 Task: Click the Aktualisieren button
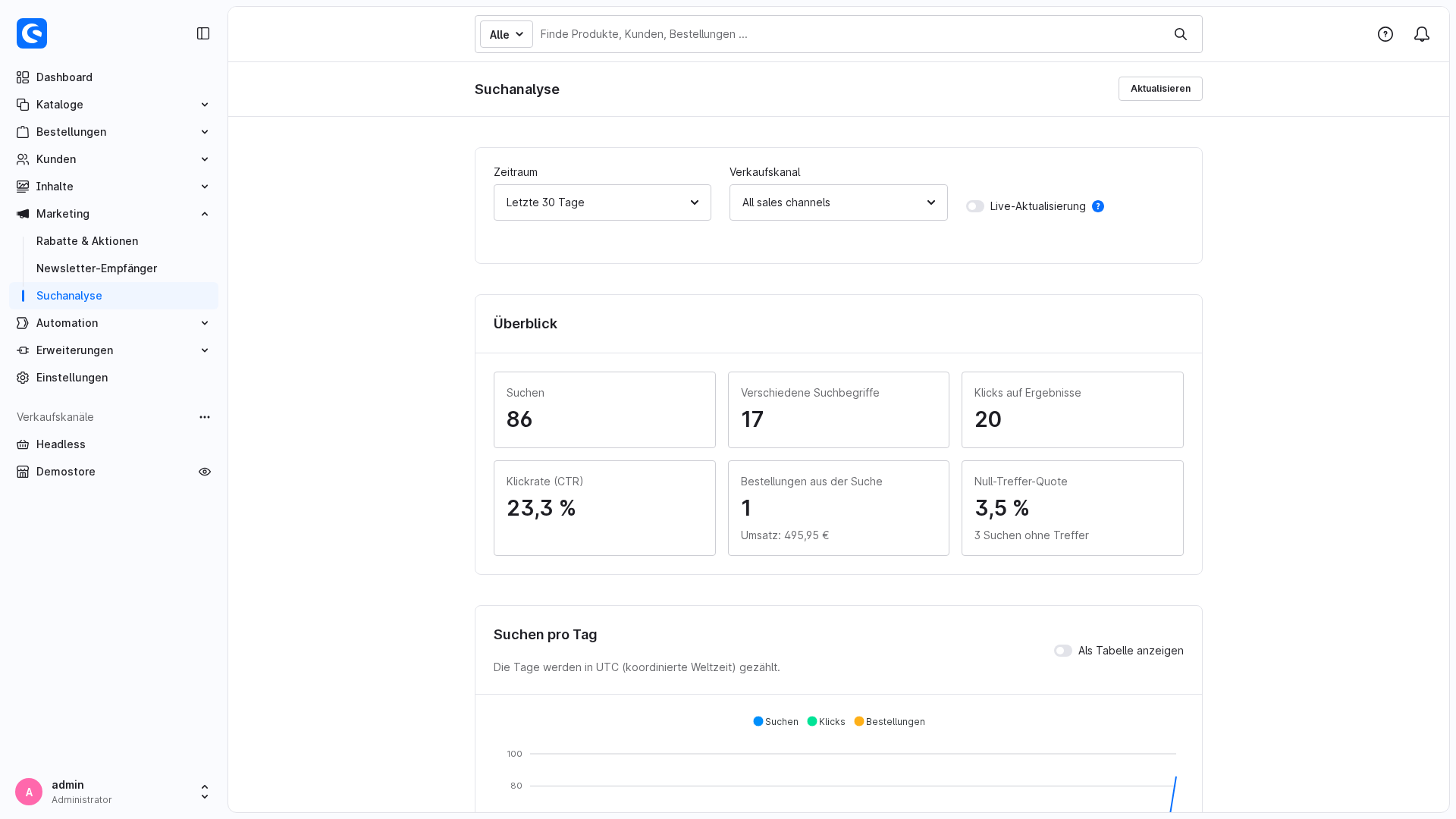[1160, 89]
